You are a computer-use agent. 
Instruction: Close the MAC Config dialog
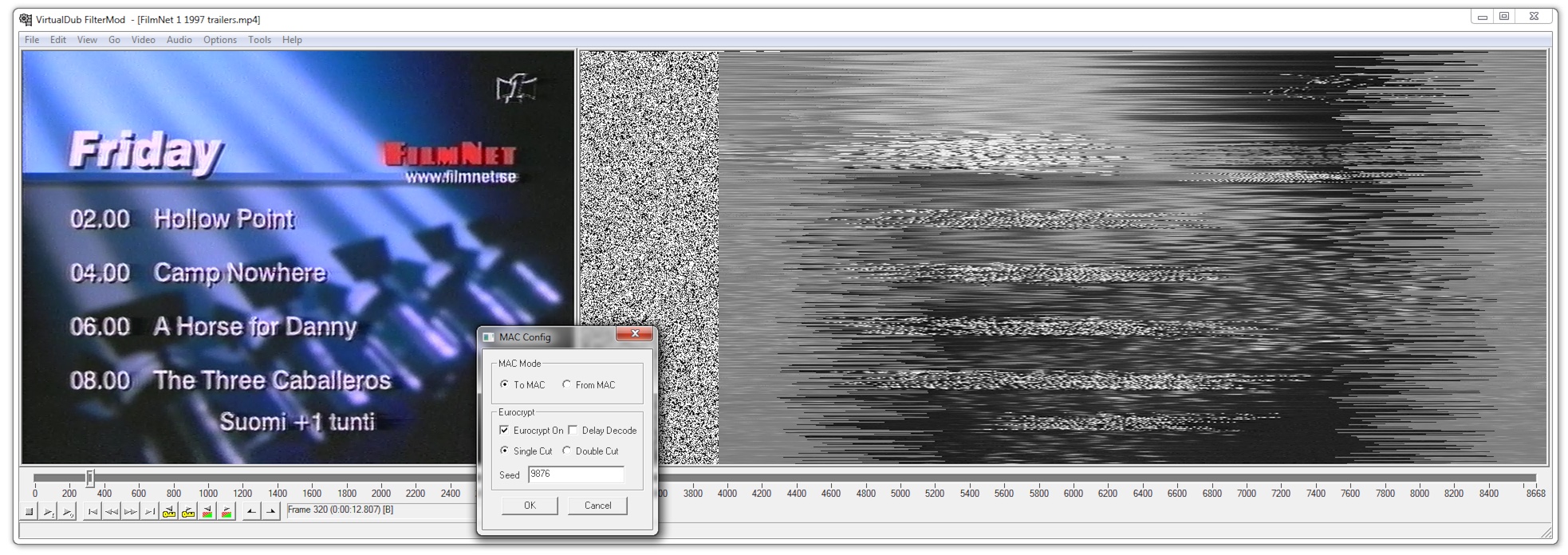click(635, 334)
